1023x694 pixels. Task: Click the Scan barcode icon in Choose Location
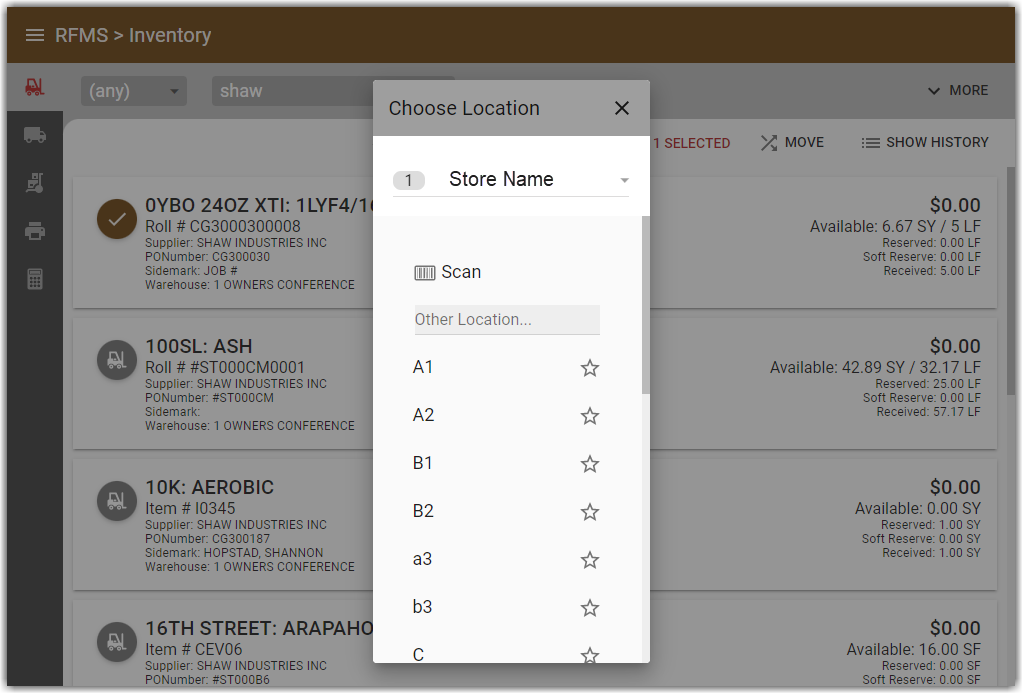click(x=425, y=271)
